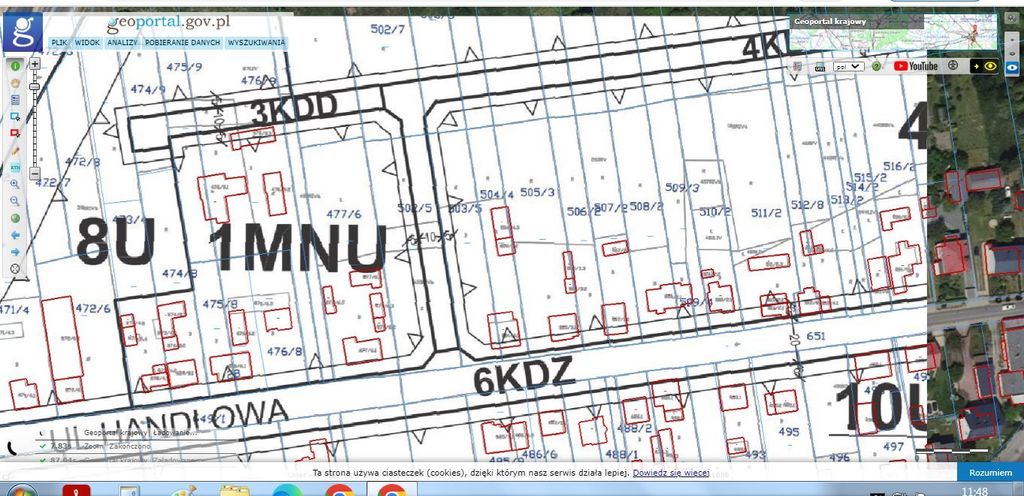Click the blue right arrow next view
1024x496 pixels.
16,251
